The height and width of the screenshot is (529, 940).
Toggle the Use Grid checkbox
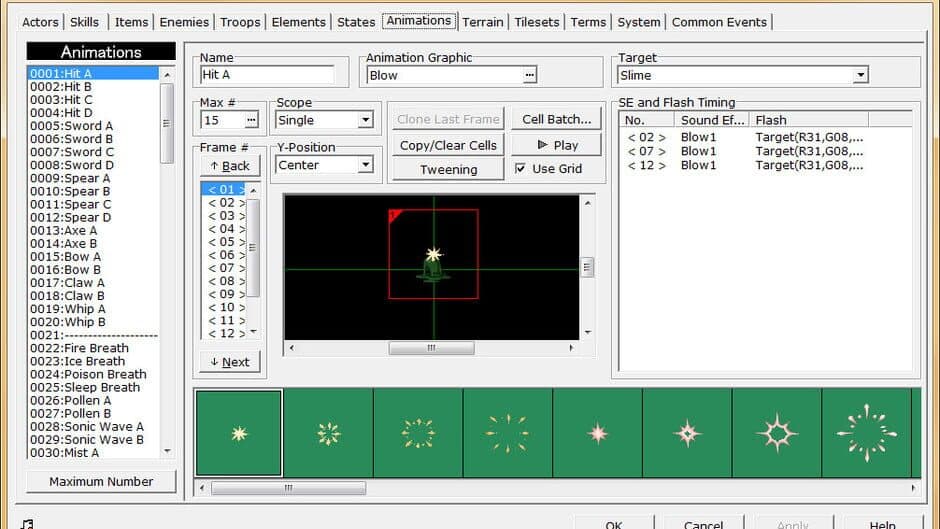[x=520, y=169]
